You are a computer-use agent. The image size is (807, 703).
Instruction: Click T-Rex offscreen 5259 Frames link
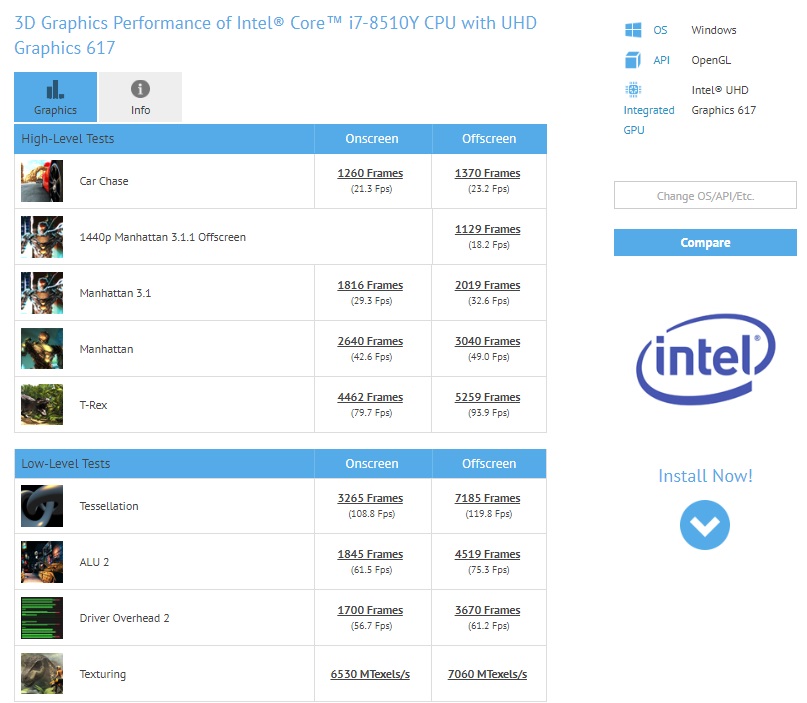pos(487,397)
